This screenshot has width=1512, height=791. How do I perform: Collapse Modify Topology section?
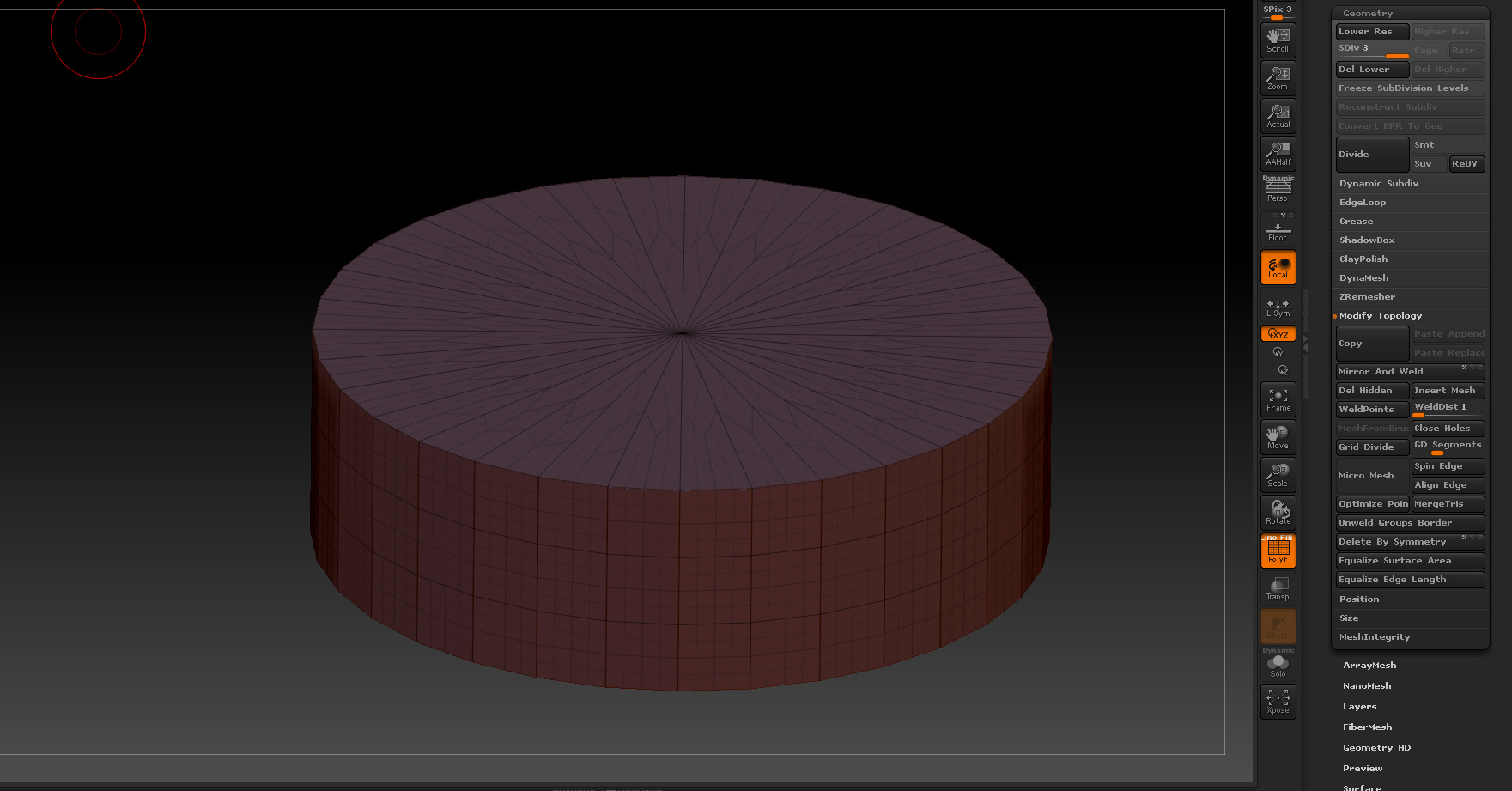point(1380,316)
